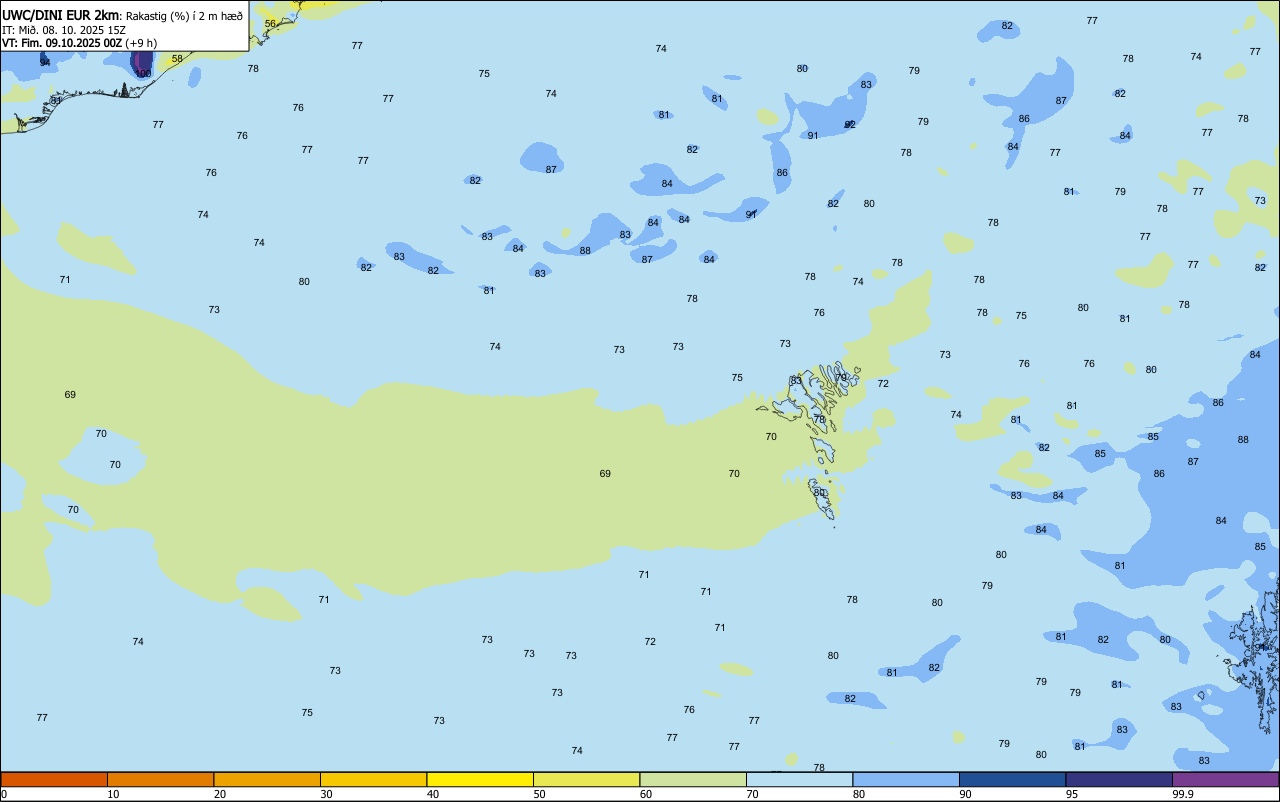Select the "IT: Mið. 08. 10. 2025 15Z" line
This screenshot has width=1280, height=802.
point(64,30)
